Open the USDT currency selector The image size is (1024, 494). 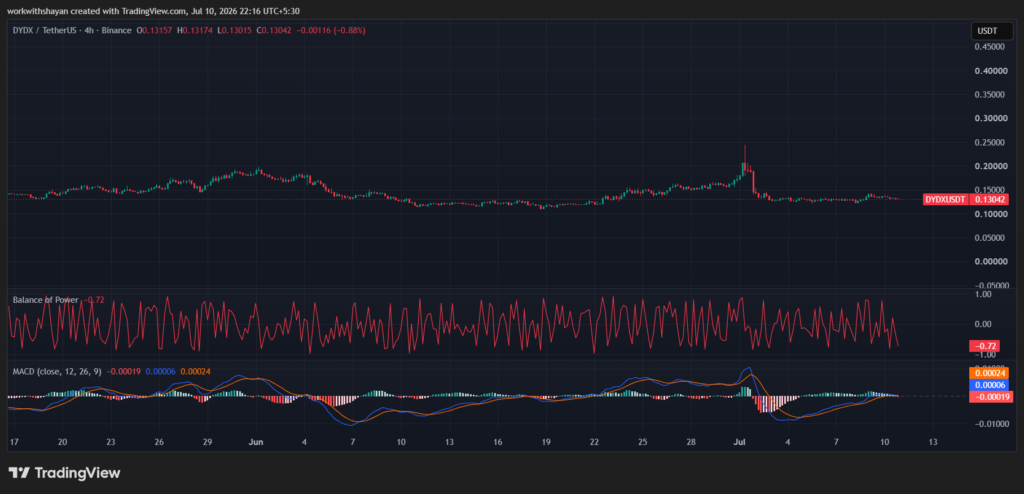[993, 31]
